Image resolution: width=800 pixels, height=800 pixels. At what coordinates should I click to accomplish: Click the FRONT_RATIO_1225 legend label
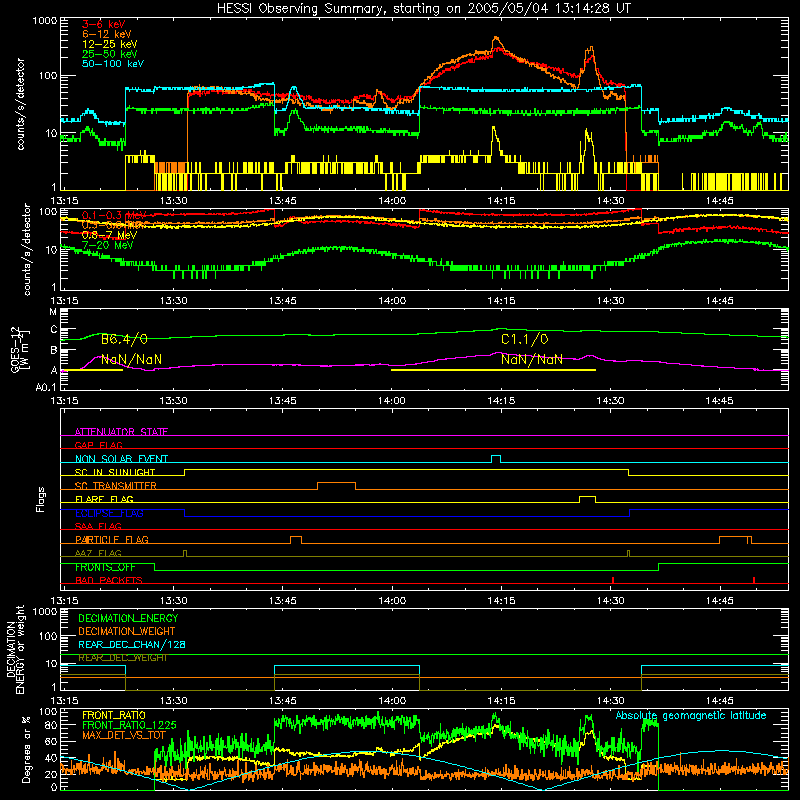click(x=129, y=725)
